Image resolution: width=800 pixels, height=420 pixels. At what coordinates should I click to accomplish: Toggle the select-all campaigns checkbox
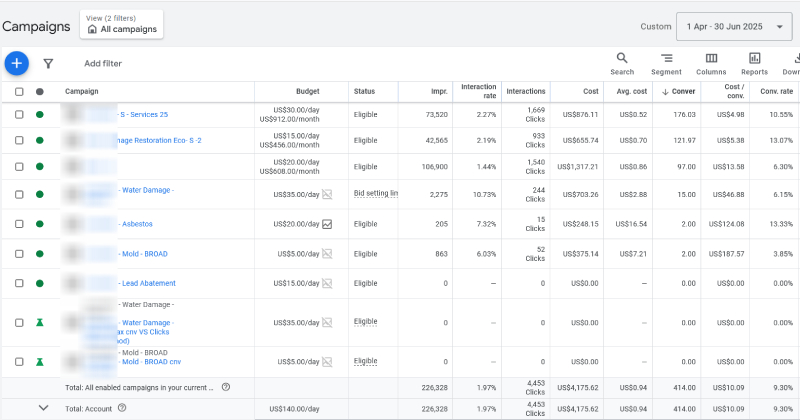[19, 92]
